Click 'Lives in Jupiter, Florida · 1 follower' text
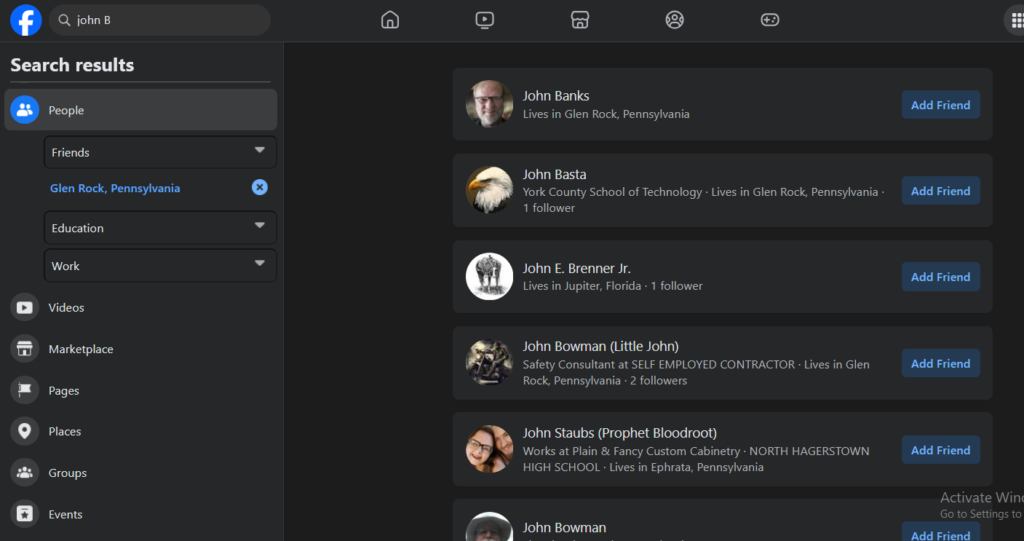The height and width of the screenshot is (541, 1024). [613, 286]
